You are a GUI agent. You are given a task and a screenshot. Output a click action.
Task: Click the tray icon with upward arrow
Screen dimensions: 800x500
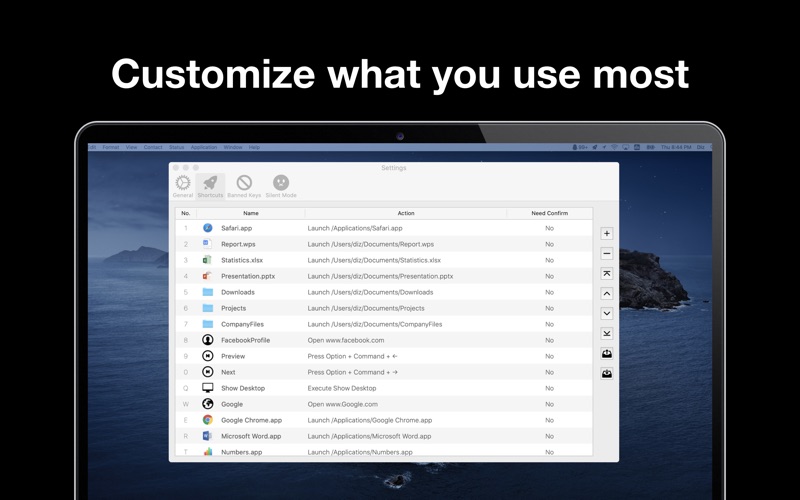coord(607,353)
